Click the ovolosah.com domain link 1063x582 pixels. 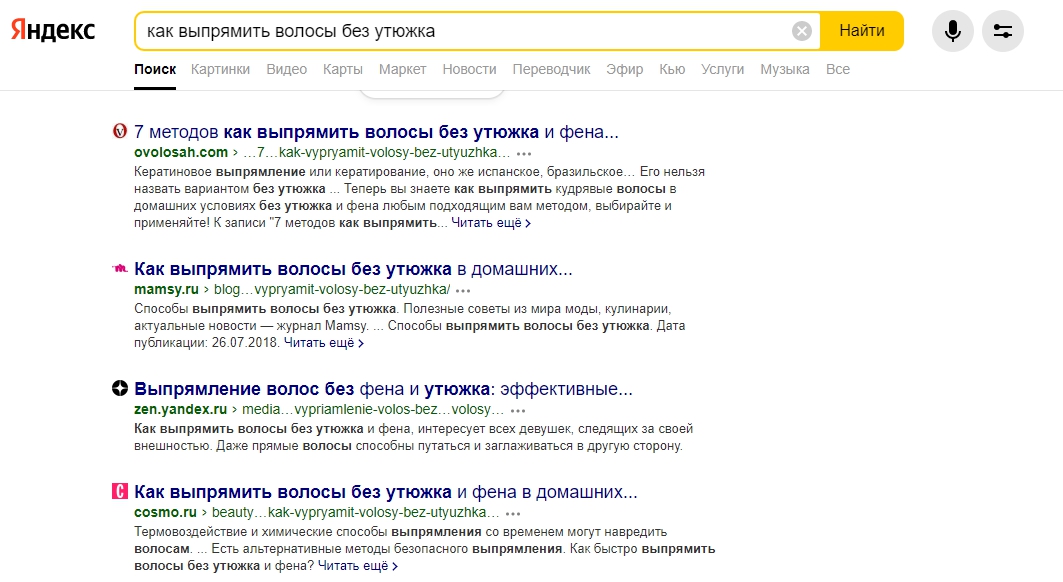tap(181, 152)
